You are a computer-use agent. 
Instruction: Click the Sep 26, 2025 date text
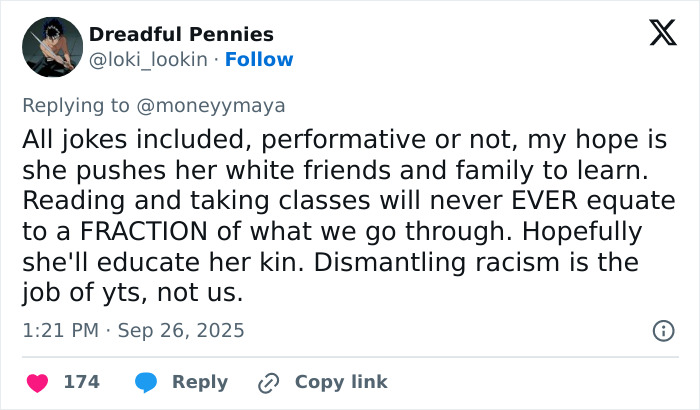point(181,331)
